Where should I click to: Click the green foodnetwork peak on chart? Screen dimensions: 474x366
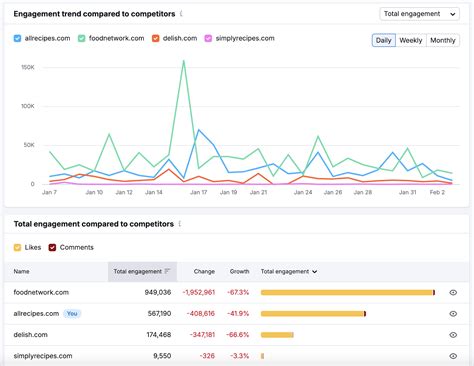point(184,61)
